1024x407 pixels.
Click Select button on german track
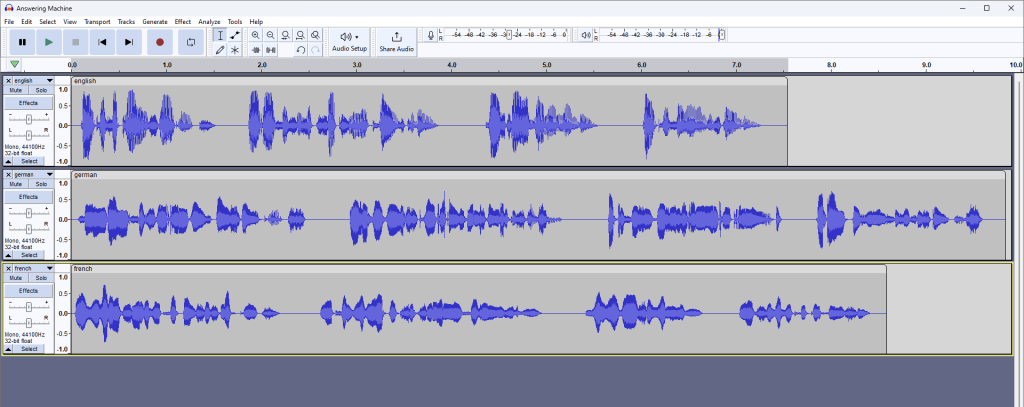click(x=29, y=255)
